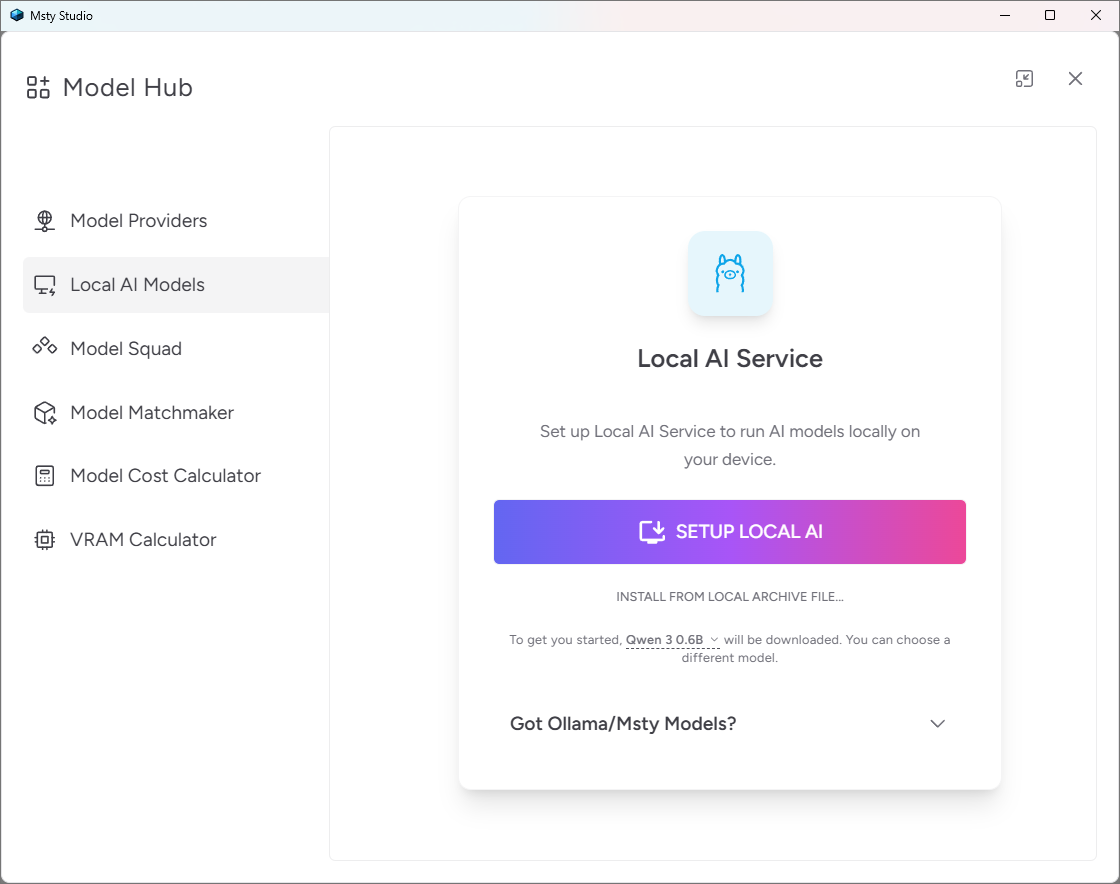Click the expand window icon near top right

pyautogui.click(x=1024, y=78)
